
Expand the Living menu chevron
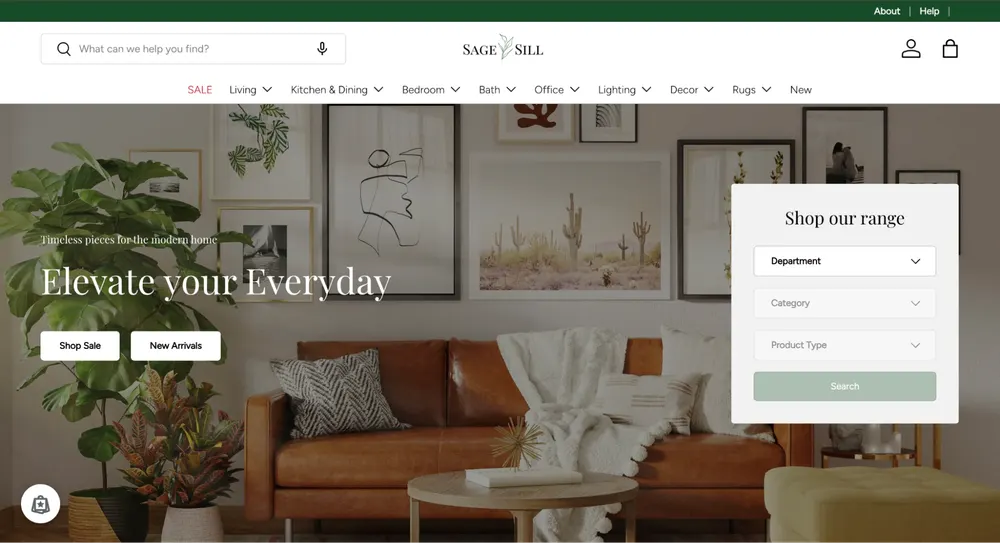click(x=267, y=90)
